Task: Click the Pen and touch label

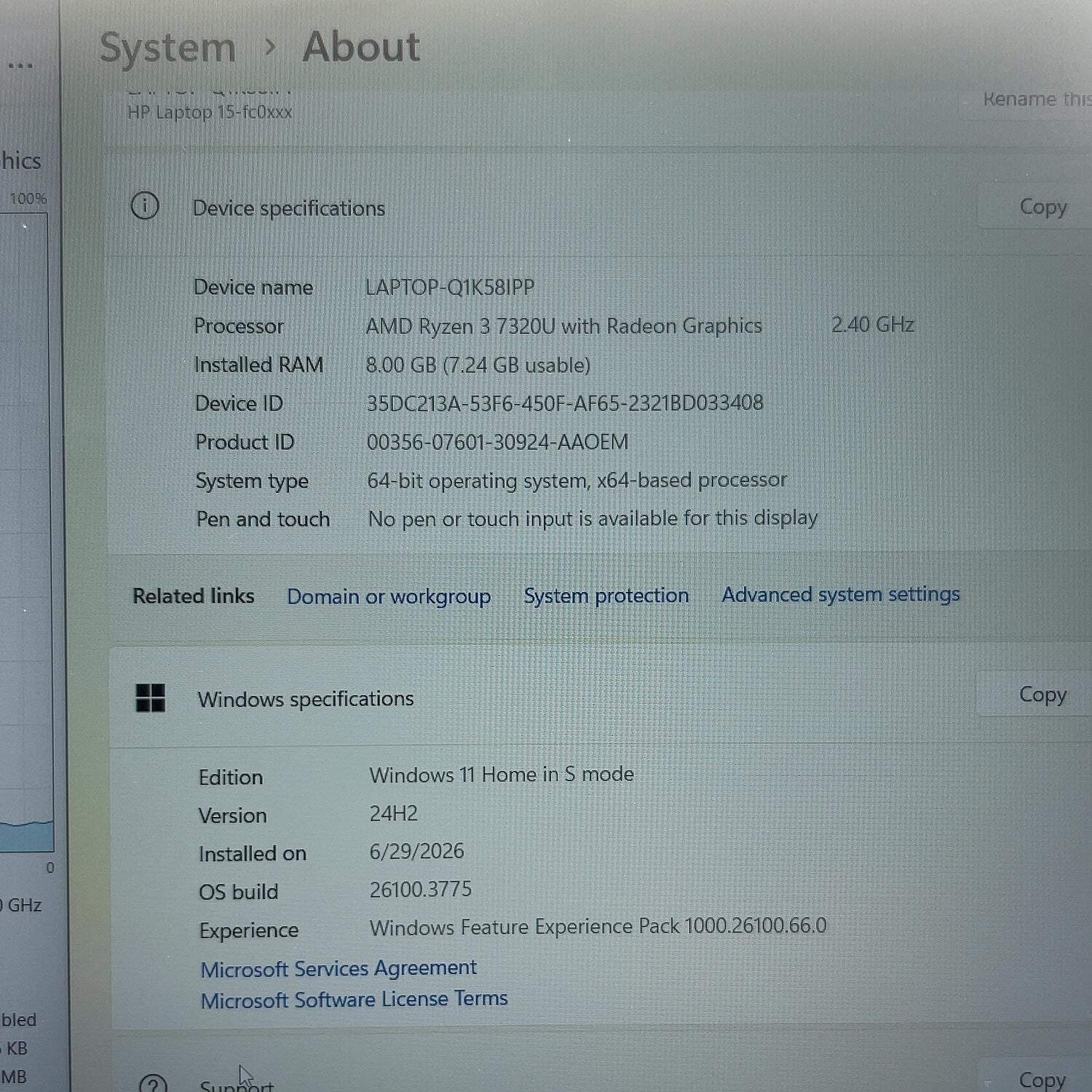Action: pyautogui.click(x=263, y=519)
